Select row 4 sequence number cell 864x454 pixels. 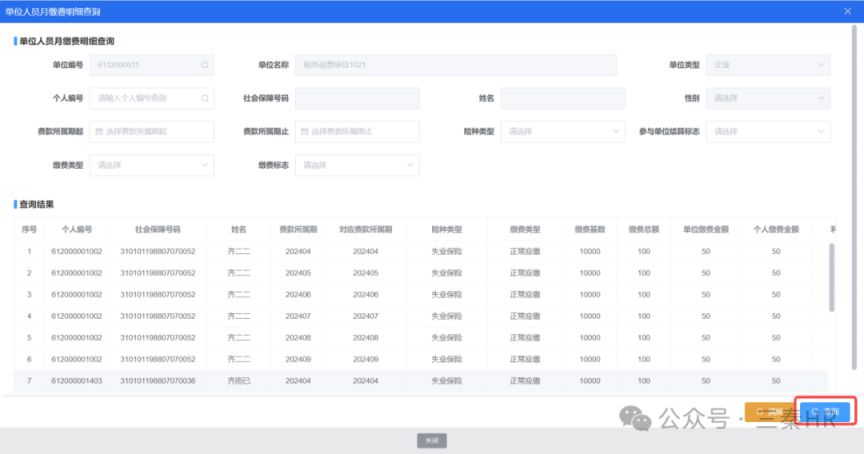29,316
